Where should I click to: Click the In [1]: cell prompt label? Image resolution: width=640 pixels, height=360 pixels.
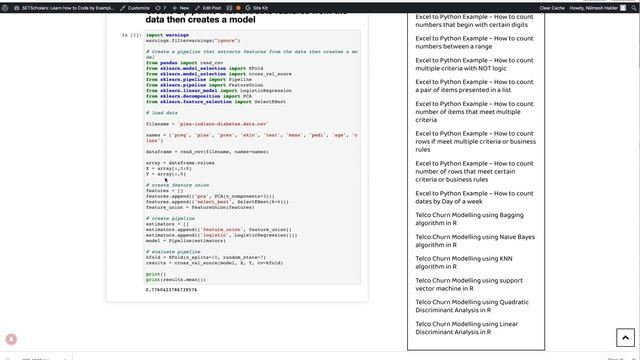tap(131, 35)
